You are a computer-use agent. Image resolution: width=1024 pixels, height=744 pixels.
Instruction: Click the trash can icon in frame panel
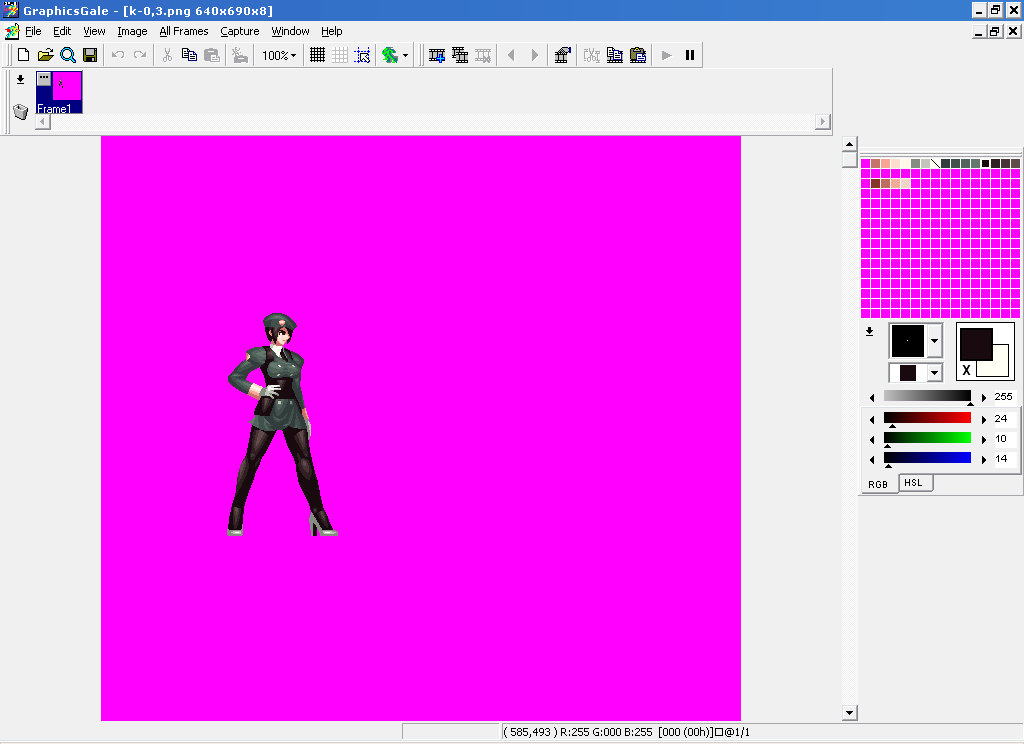click(x=20, y=111)
